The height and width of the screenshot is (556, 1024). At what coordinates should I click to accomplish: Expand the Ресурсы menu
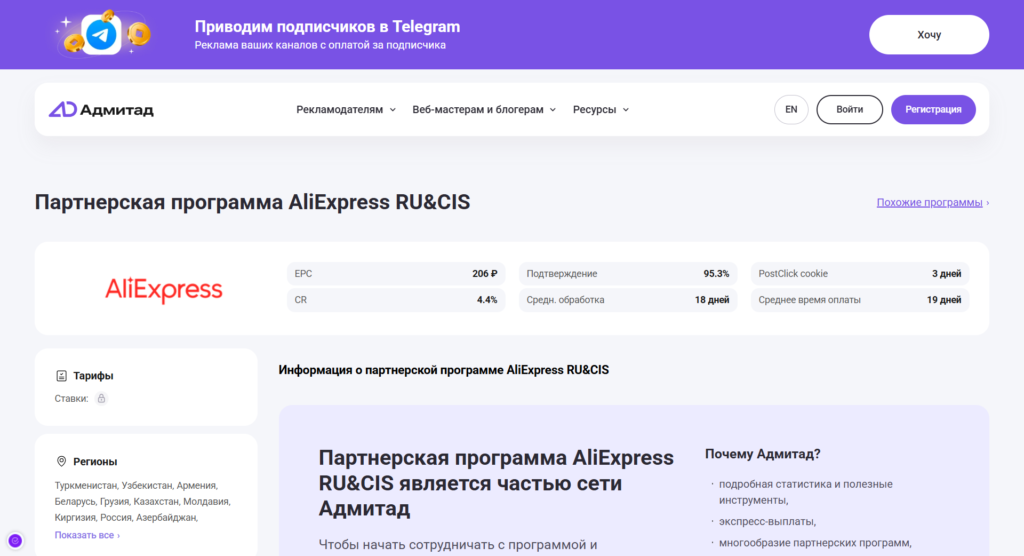(601, 110)
